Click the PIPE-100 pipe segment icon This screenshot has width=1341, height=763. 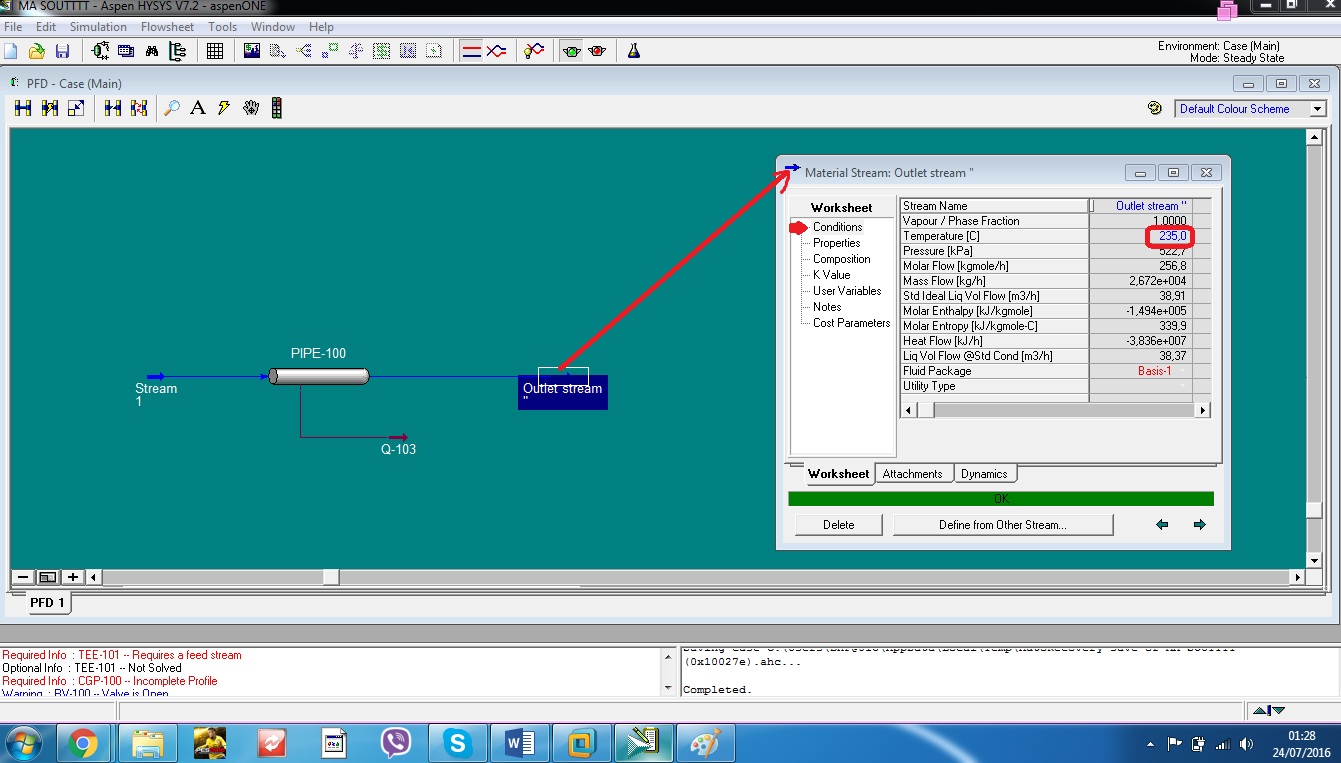[x=319, y=376]
